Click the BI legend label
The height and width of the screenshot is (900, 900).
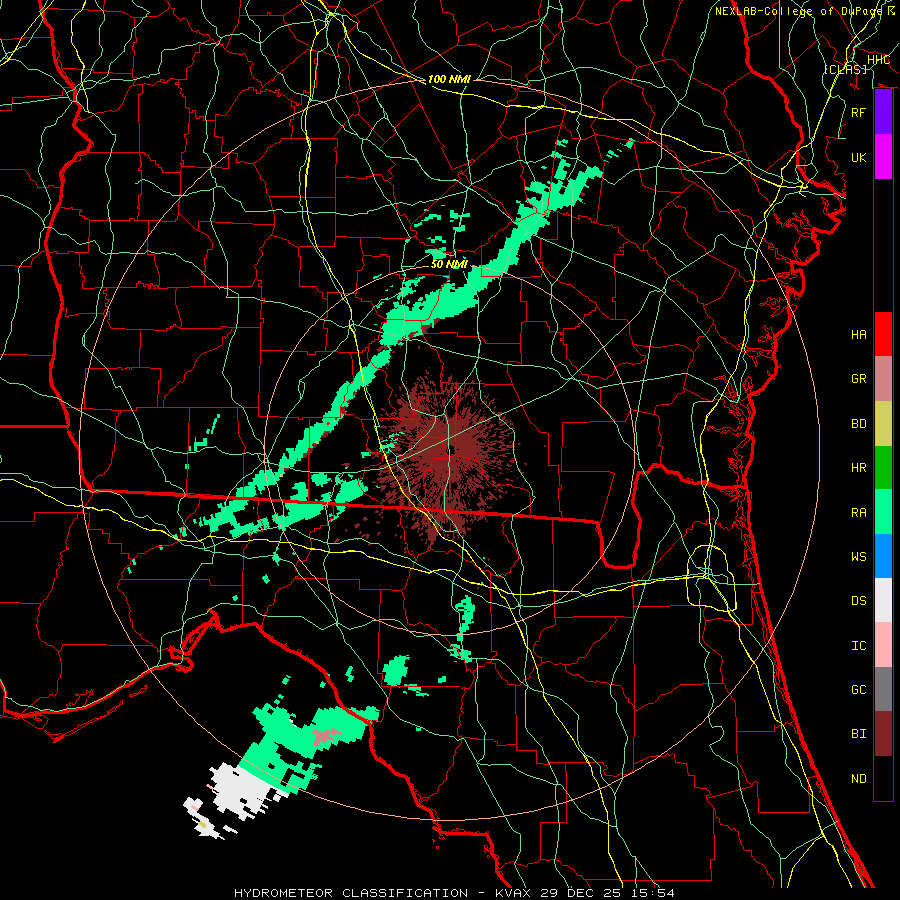858,734
